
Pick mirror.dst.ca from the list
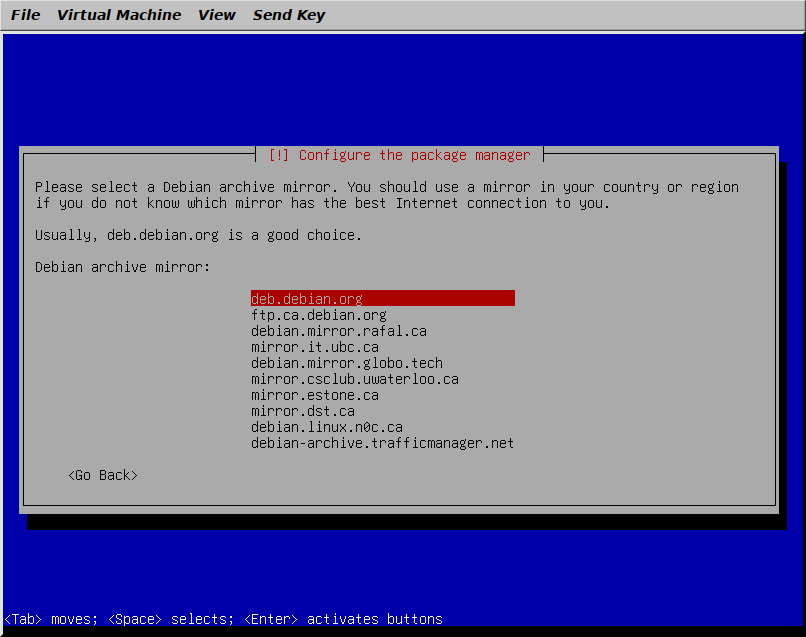[302, 411]
